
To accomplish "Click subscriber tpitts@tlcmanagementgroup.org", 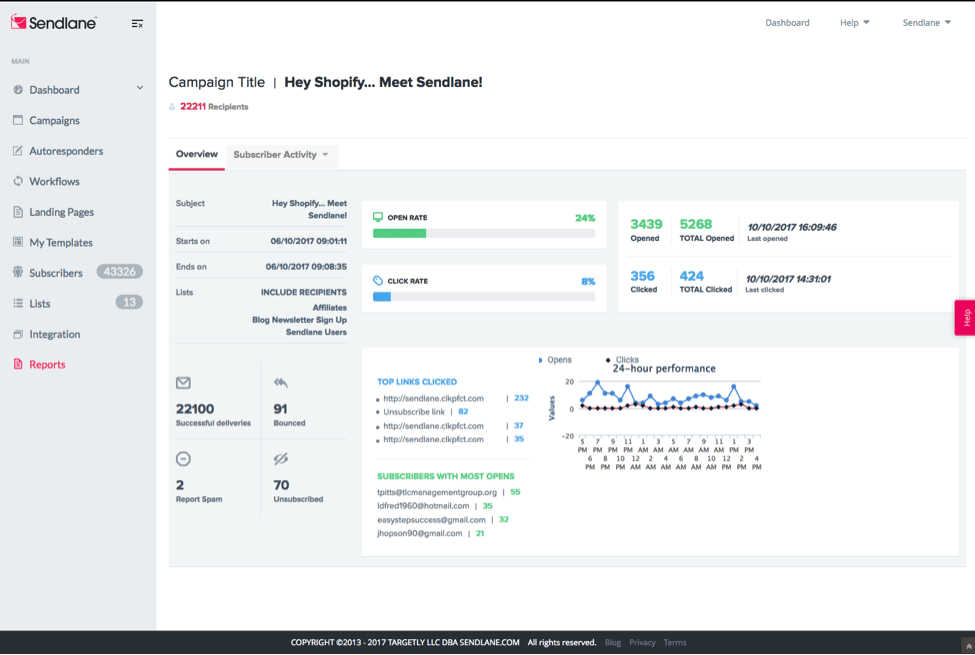I will pos(437,492).
